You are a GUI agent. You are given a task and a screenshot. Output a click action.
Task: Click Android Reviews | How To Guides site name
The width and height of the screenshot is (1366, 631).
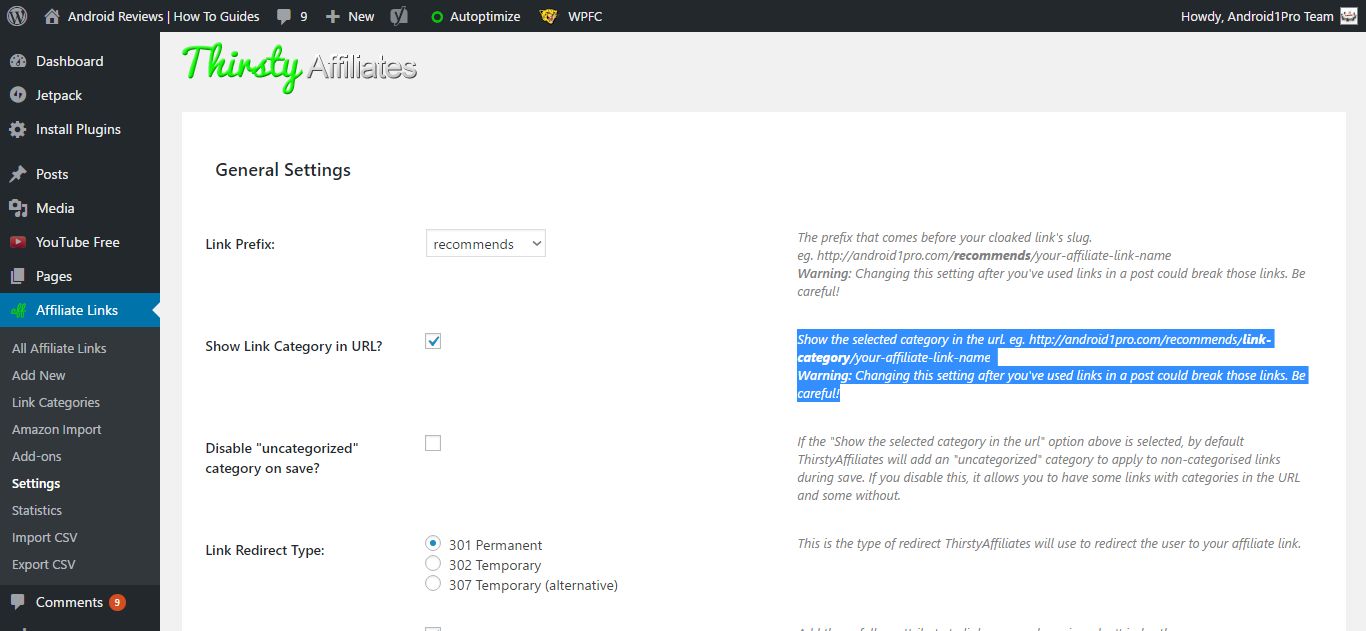pos(164,16)
